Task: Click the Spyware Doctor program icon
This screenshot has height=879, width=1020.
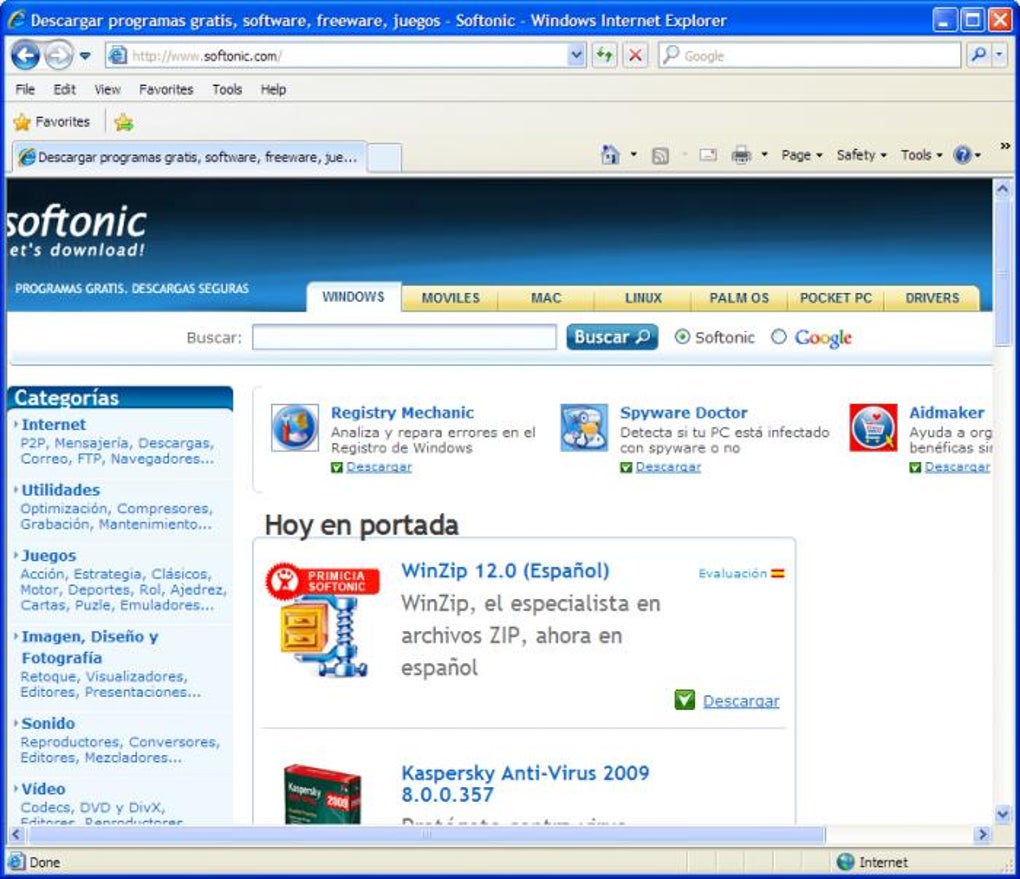Action: 584,427
